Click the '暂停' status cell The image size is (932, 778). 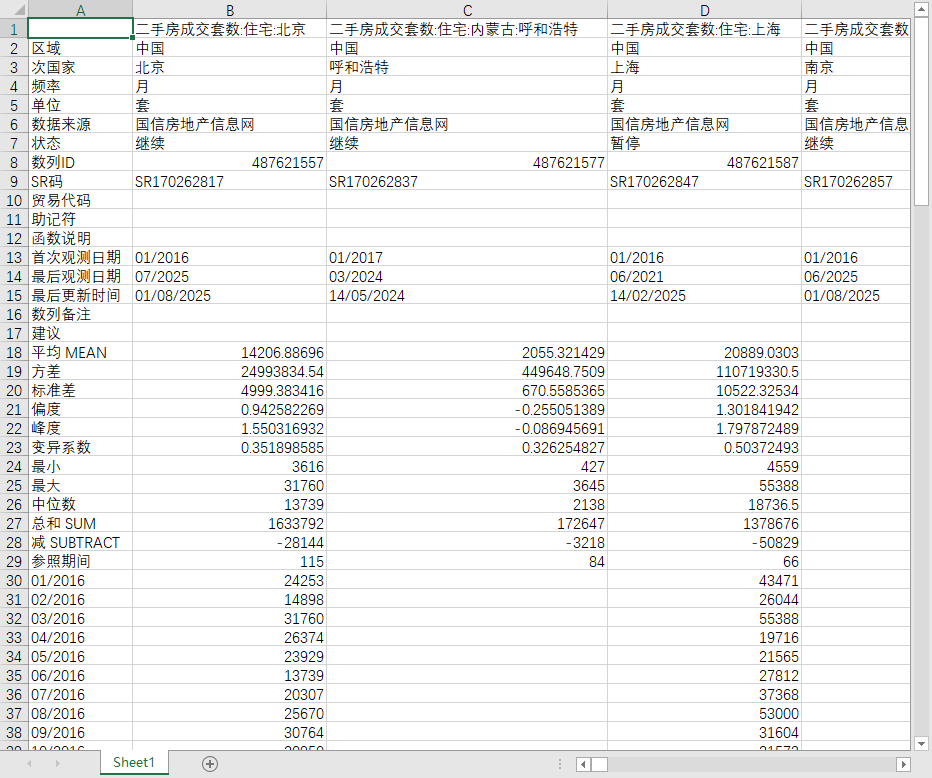click(x=704, y=143)
